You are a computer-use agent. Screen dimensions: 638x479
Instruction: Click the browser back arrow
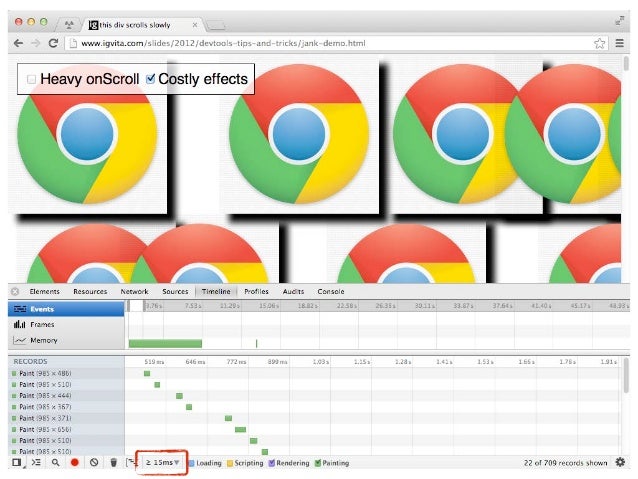(x=18, y=43)
